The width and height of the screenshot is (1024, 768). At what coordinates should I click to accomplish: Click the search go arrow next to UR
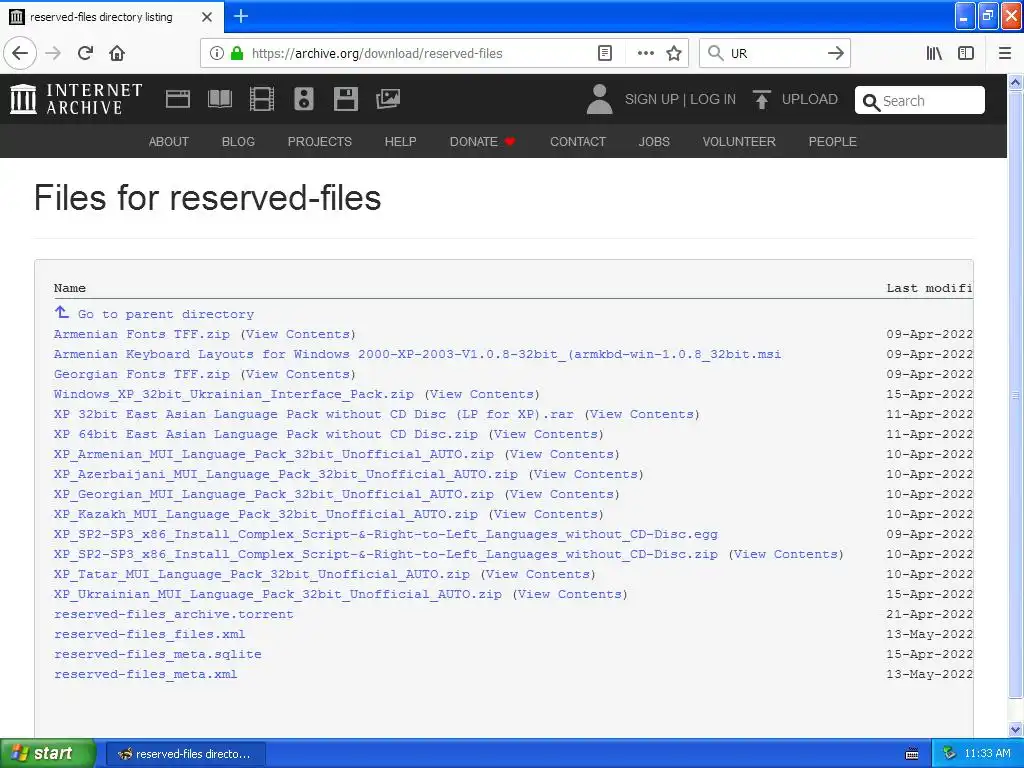tap(835, 53)
